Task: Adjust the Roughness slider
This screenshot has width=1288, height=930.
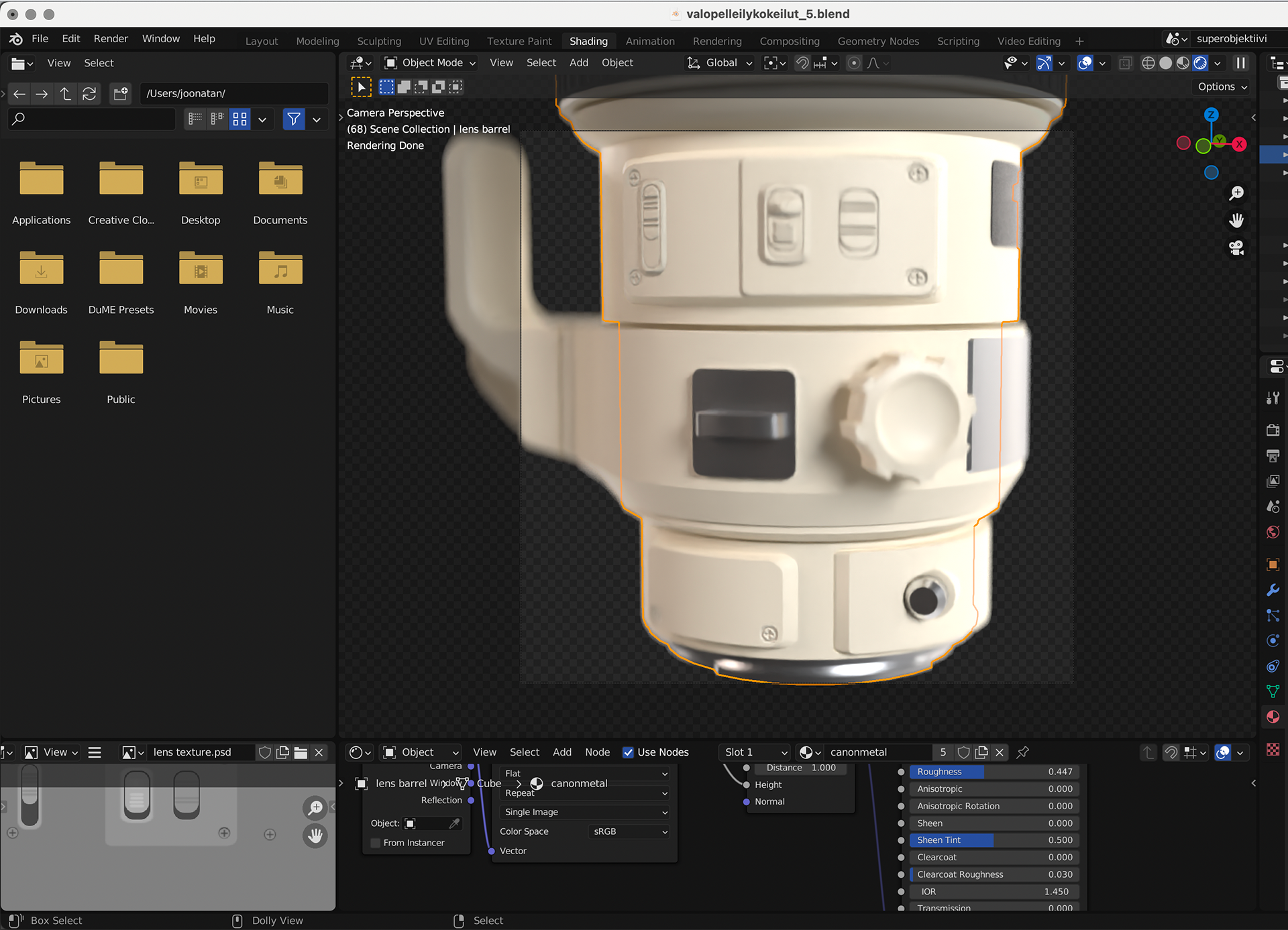Action: point(994,772)
